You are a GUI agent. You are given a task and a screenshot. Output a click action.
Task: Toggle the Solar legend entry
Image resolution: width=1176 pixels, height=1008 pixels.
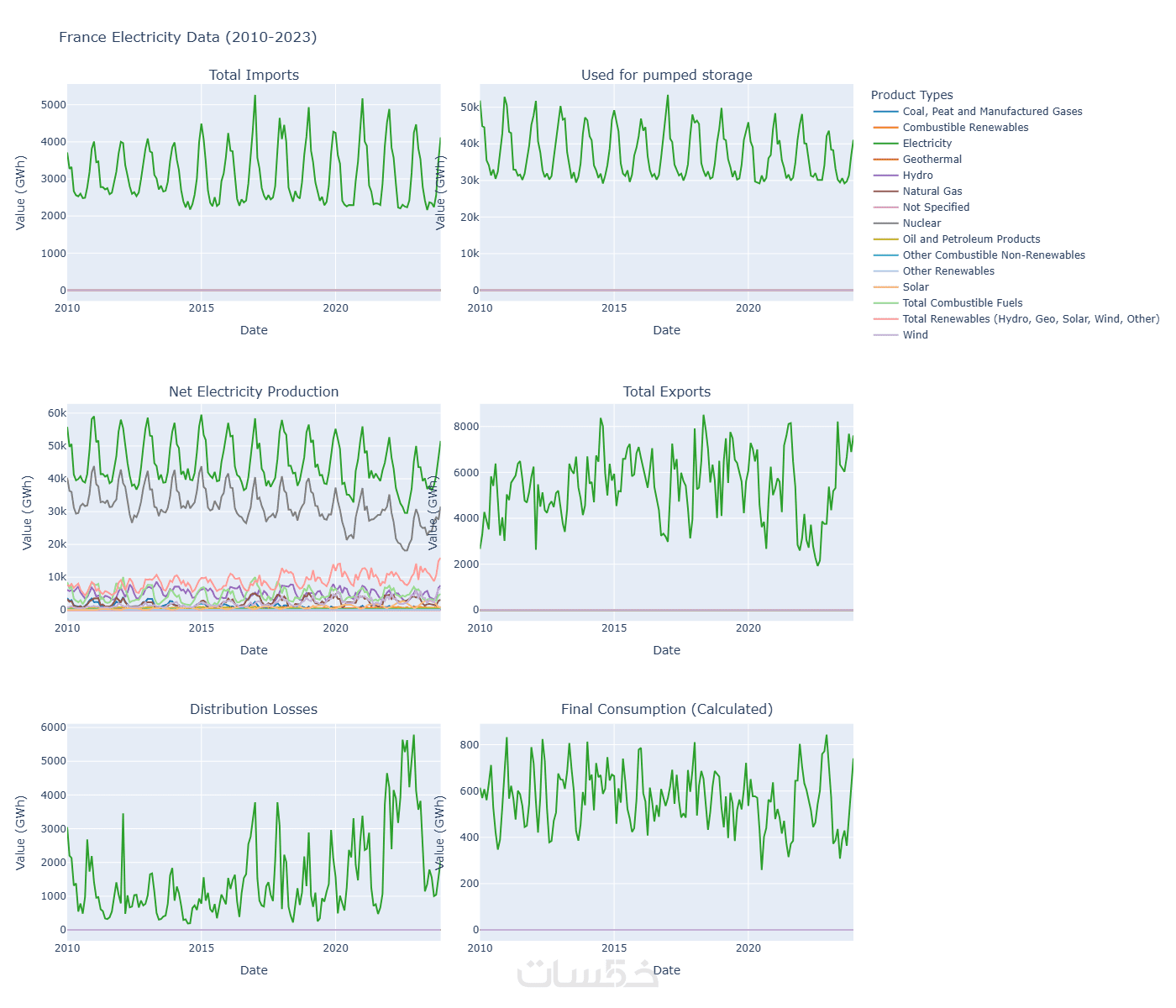pyautogui.click(x=916, y=287)
